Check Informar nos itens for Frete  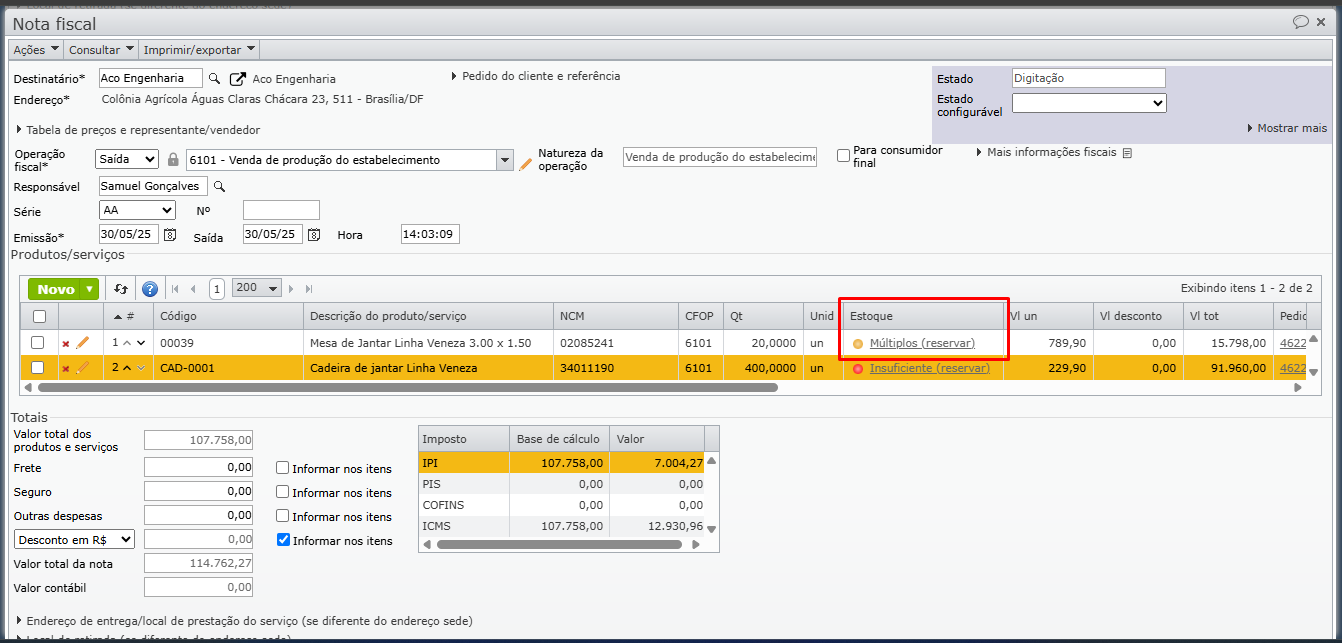point(283,468)
